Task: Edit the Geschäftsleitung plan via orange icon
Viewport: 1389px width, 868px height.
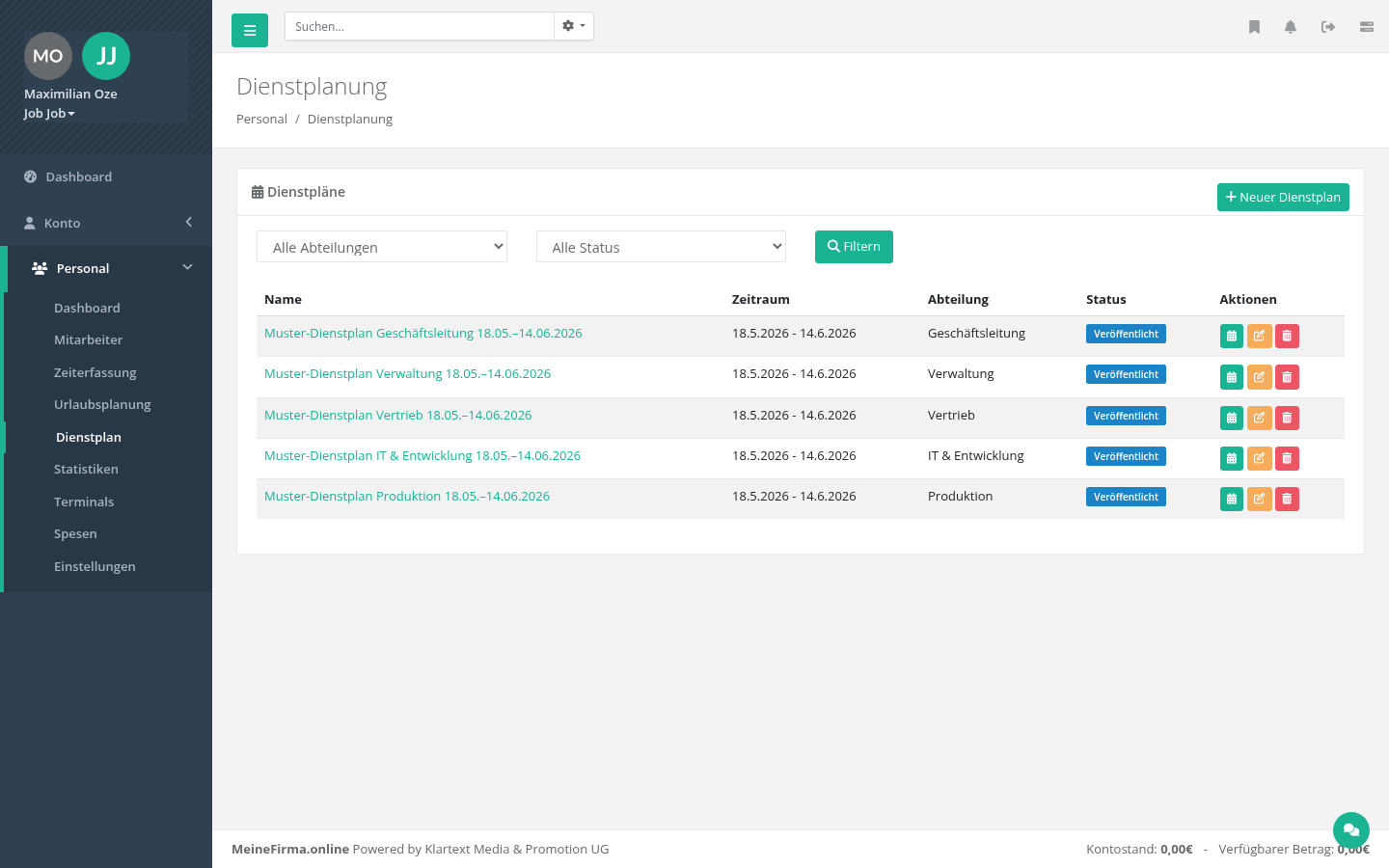Action: tap(1259, 336)
